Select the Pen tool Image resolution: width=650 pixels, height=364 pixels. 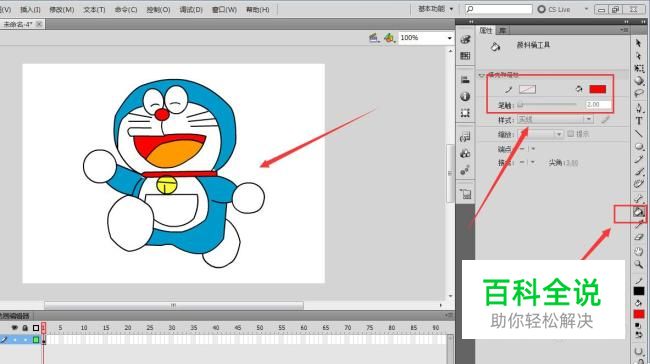[x=639, y=108]
